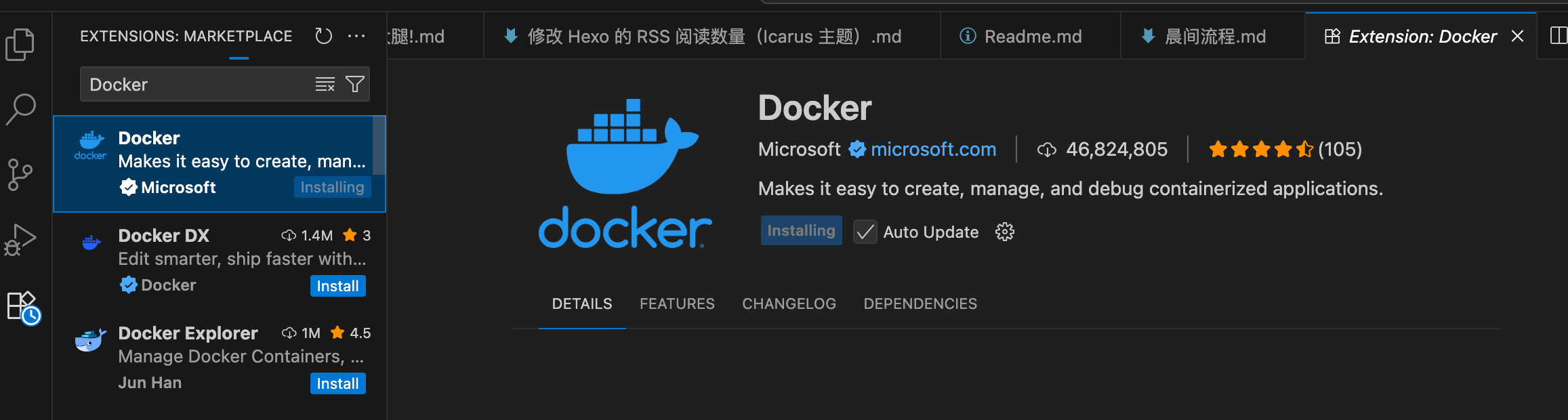Screen dimensions: 1568x420
Task: Open the Readme.md editor tab
Action: tap(1030, 36)
